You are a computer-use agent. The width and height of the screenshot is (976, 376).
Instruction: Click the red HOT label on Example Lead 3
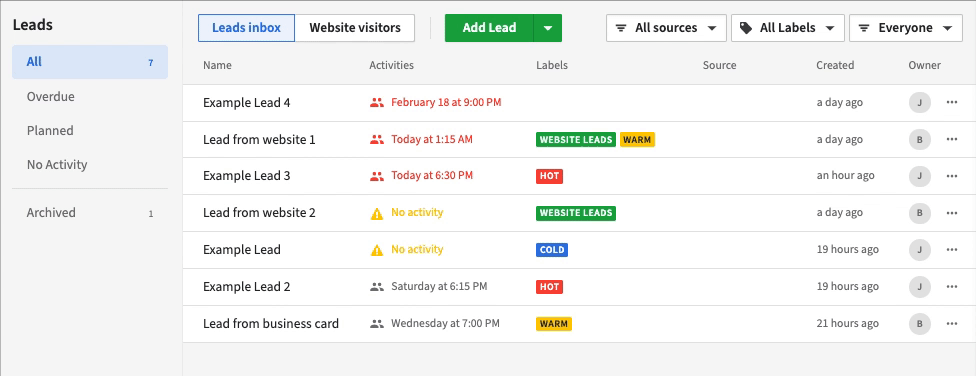[549, 176]
